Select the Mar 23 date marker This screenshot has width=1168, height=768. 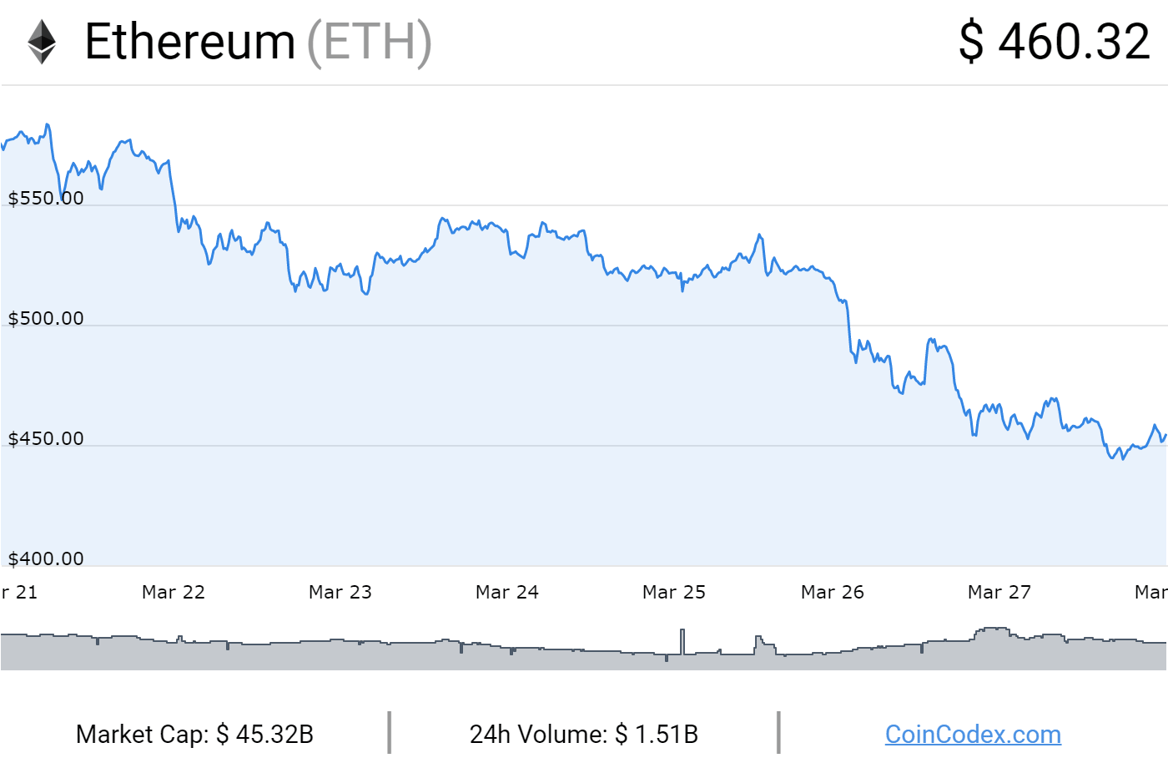tap(340, 592)
